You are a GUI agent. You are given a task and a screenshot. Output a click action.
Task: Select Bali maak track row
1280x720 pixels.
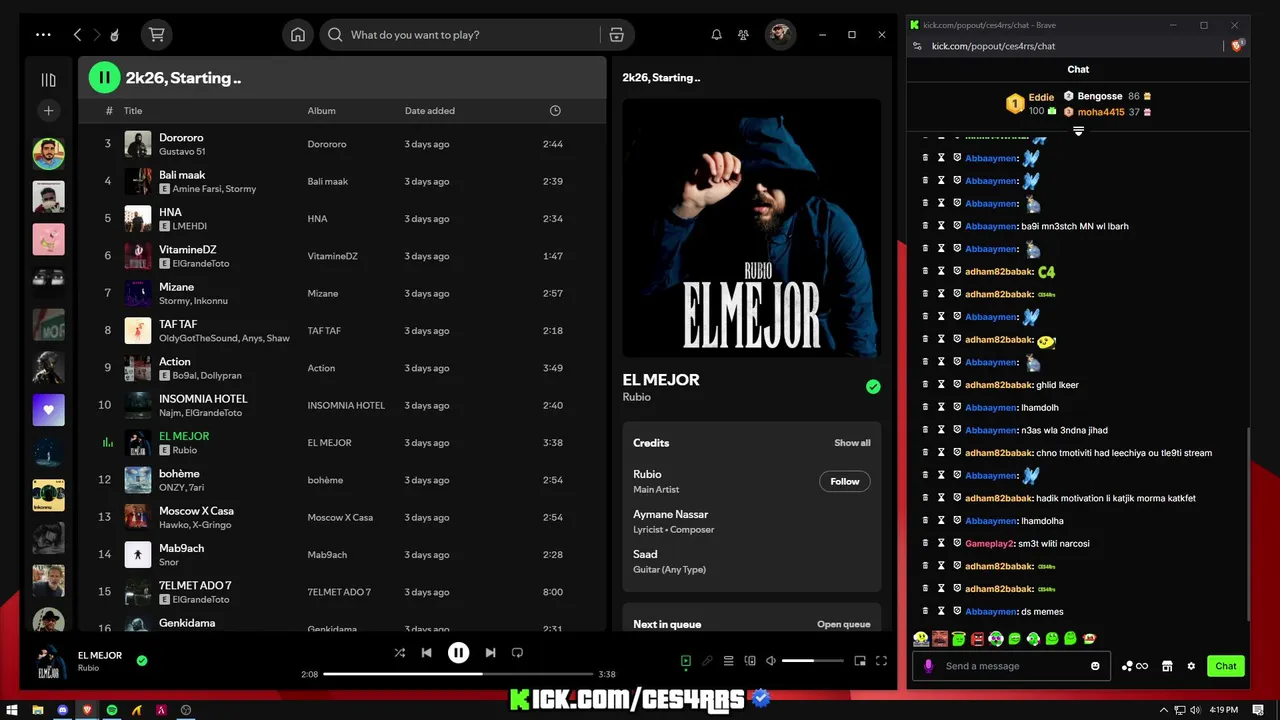pos(342,181)
